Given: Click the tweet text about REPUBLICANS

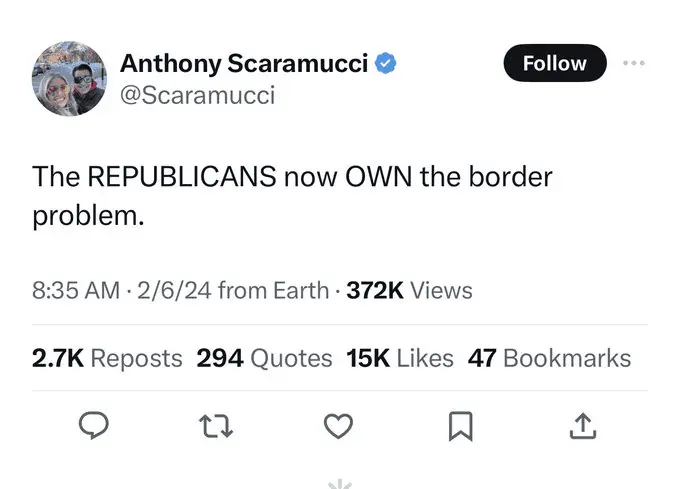Looking at the screenshot, I should pyautogui.click(x=292, y=195).
